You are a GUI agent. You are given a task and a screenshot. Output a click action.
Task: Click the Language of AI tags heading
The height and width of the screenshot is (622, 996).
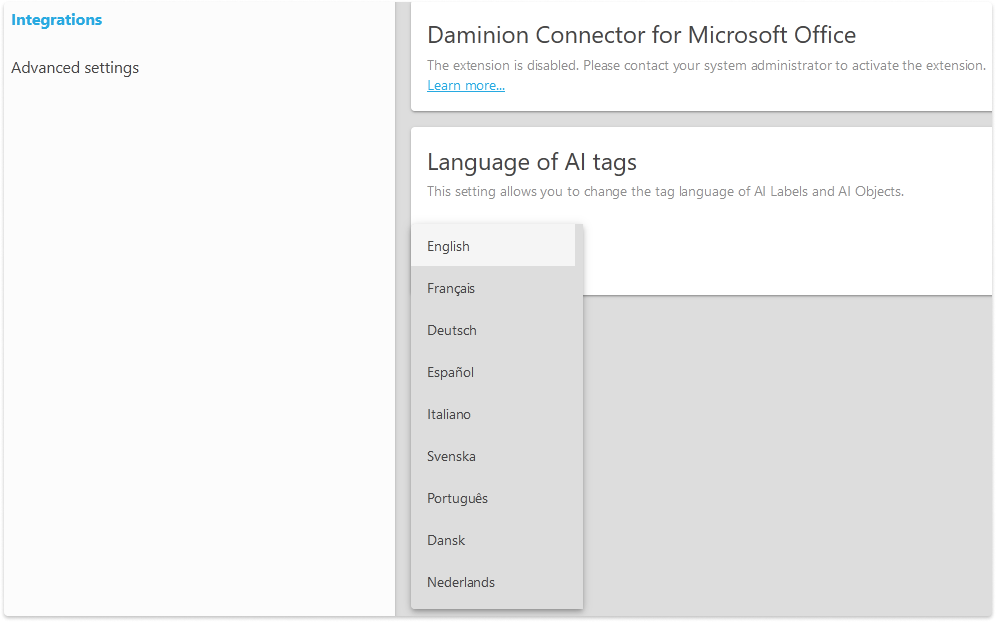[531, 162]
